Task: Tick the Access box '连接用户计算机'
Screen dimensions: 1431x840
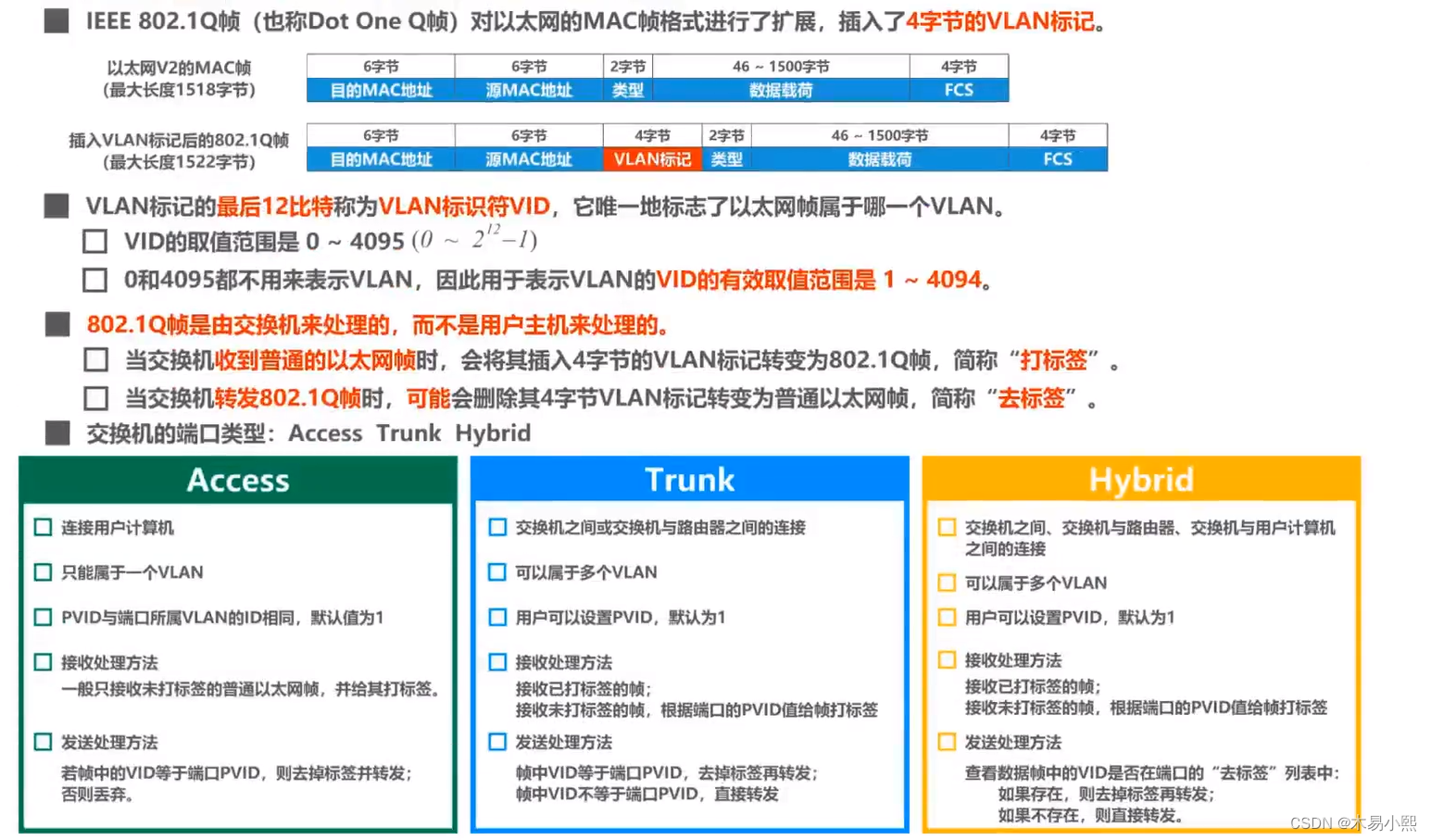Action: [x=43, y=527]
